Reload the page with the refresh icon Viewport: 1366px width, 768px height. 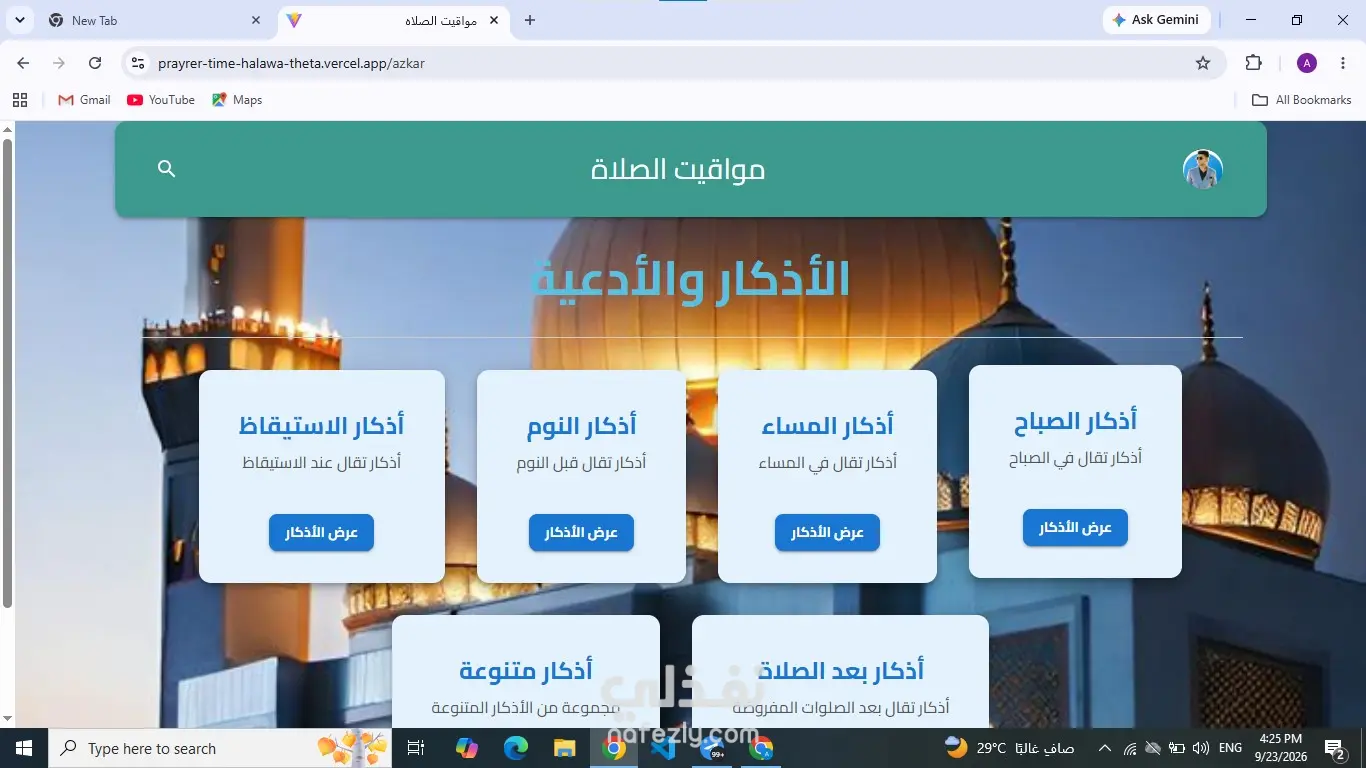tap(95, 63)
